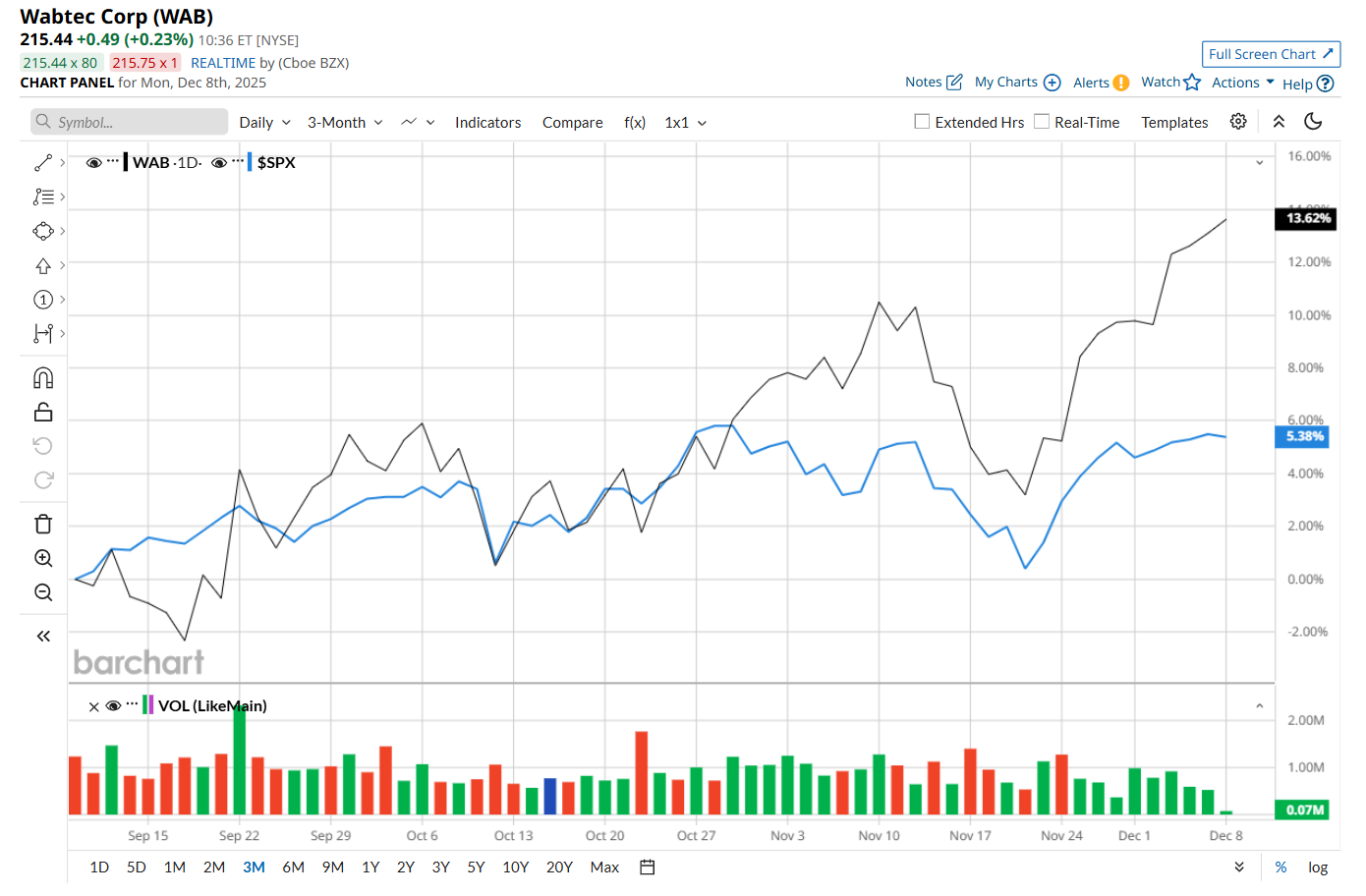Viewport: 1366px width, 896px height.
Task: Select the 1Y time range
Action: pyautogui.click(x=370, y=867)
